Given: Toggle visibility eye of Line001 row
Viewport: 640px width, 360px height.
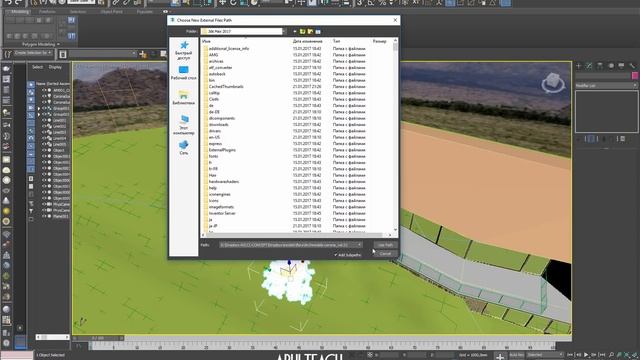Looking at the screenshot, I should coord(44,120).
